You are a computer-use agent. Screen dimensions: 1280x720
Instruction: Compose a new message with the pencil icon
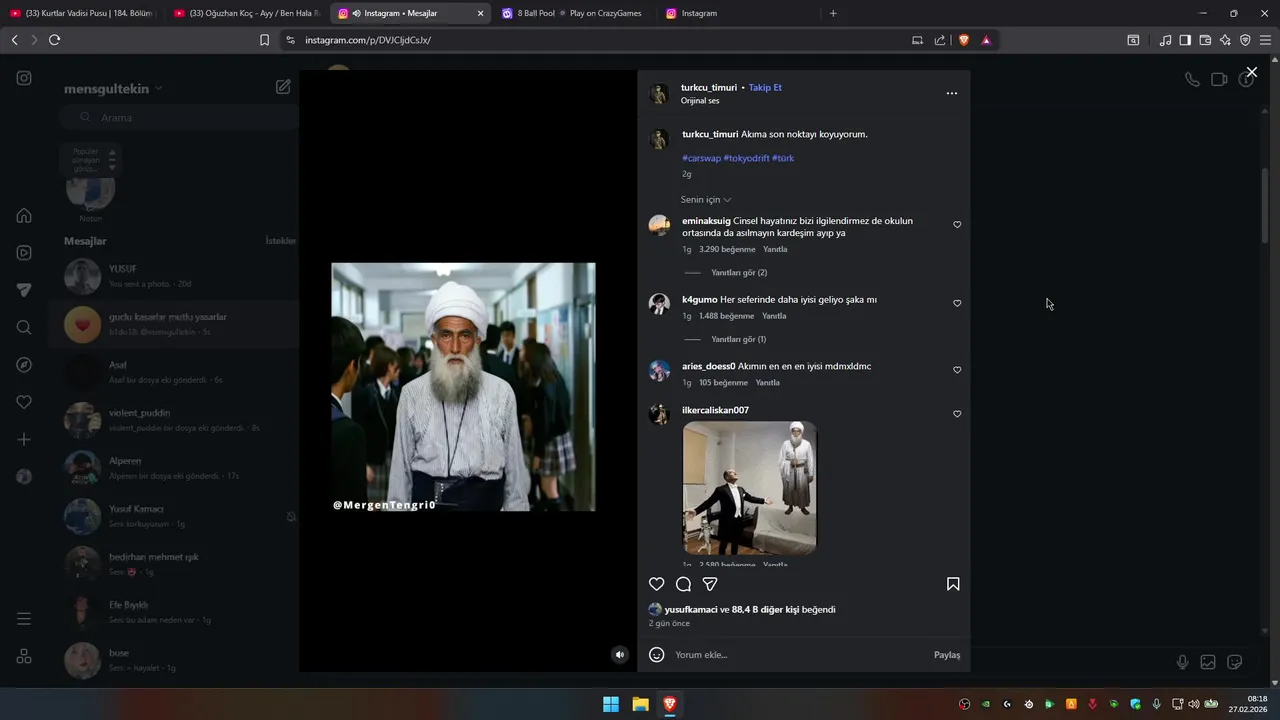283,87
